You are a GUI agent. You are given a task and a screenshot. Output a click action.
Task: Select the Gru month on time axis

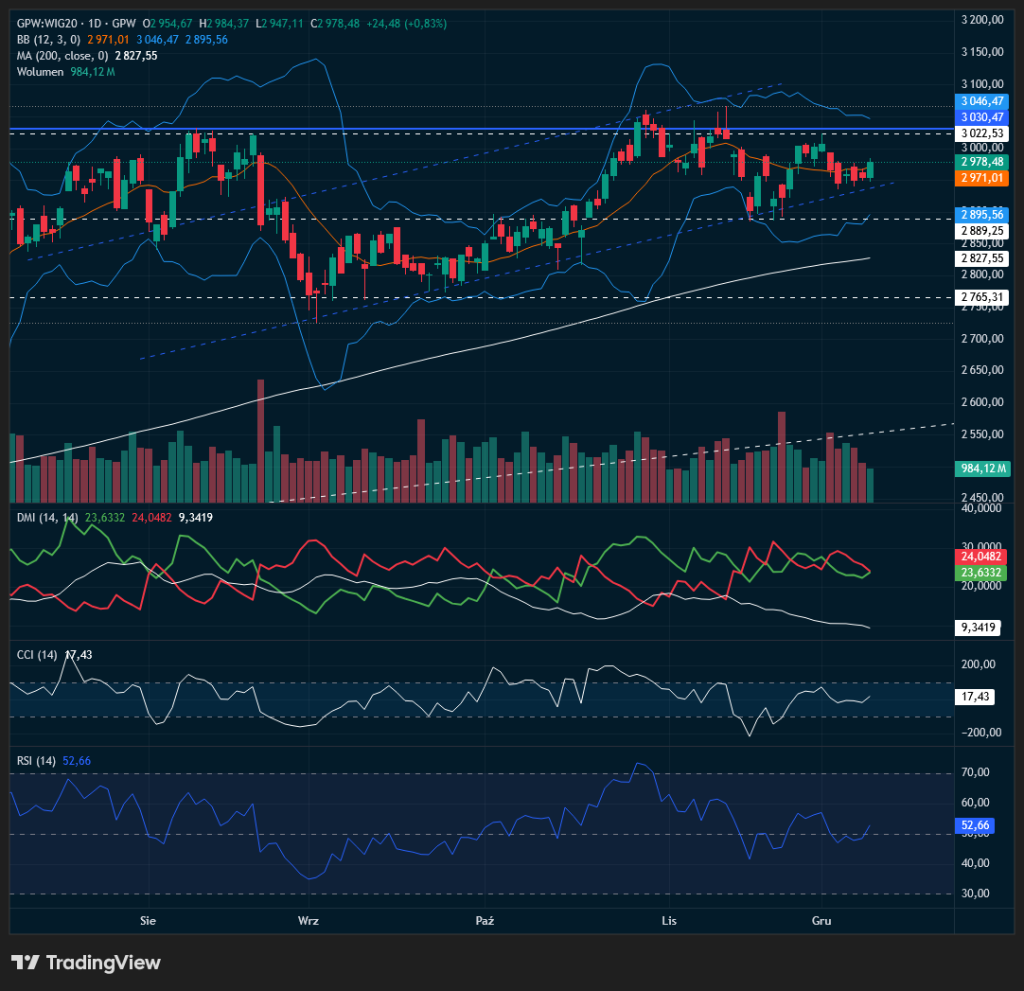point(821,919)
